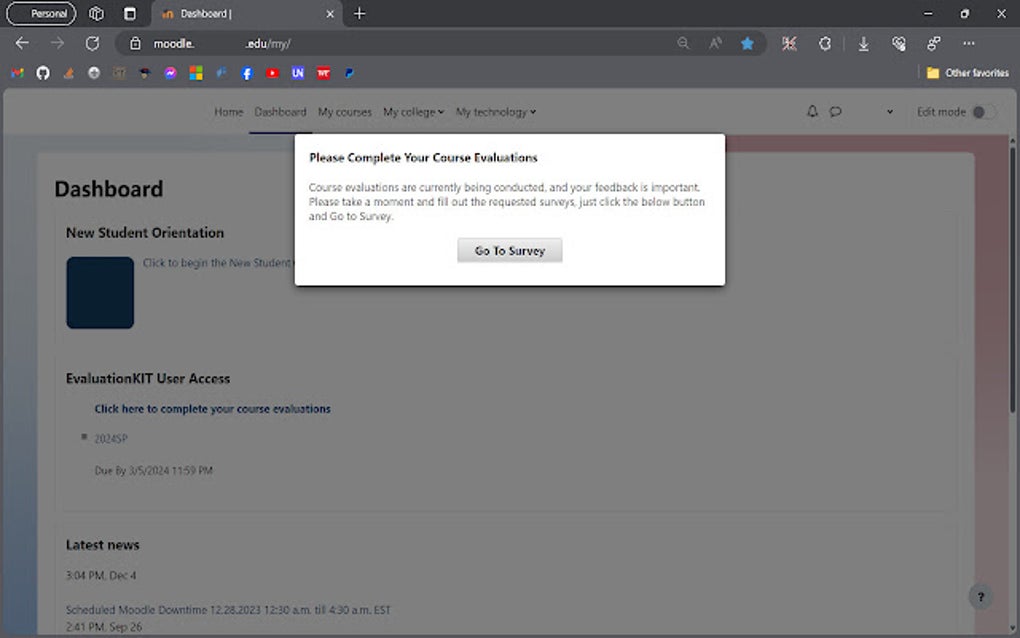This screenshot has height=638, width=1020.
Task: Open the Gmail bookmark
Action: click(16, 72)
